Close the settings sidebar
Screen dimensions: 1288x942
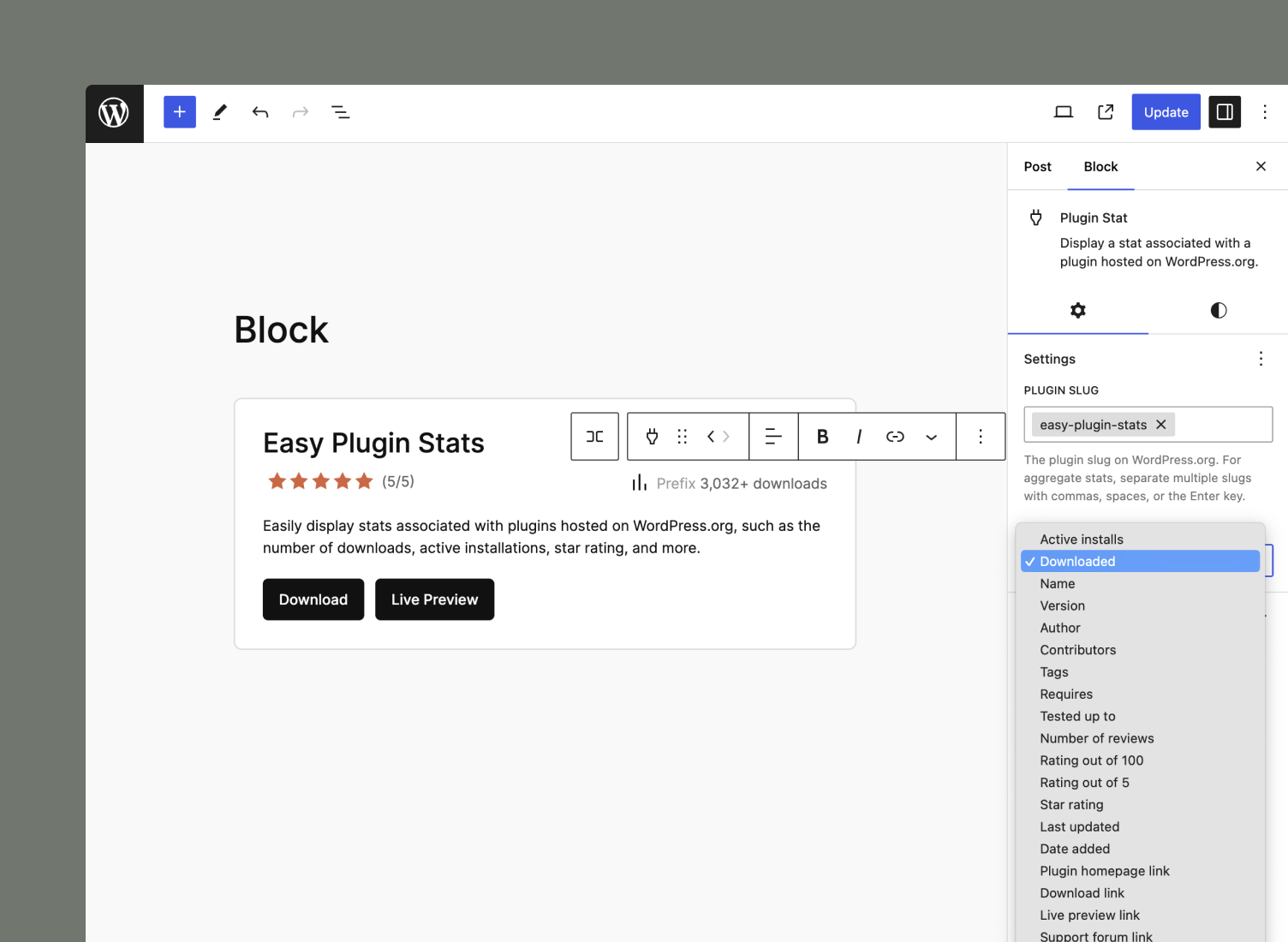click(1261, 166)
